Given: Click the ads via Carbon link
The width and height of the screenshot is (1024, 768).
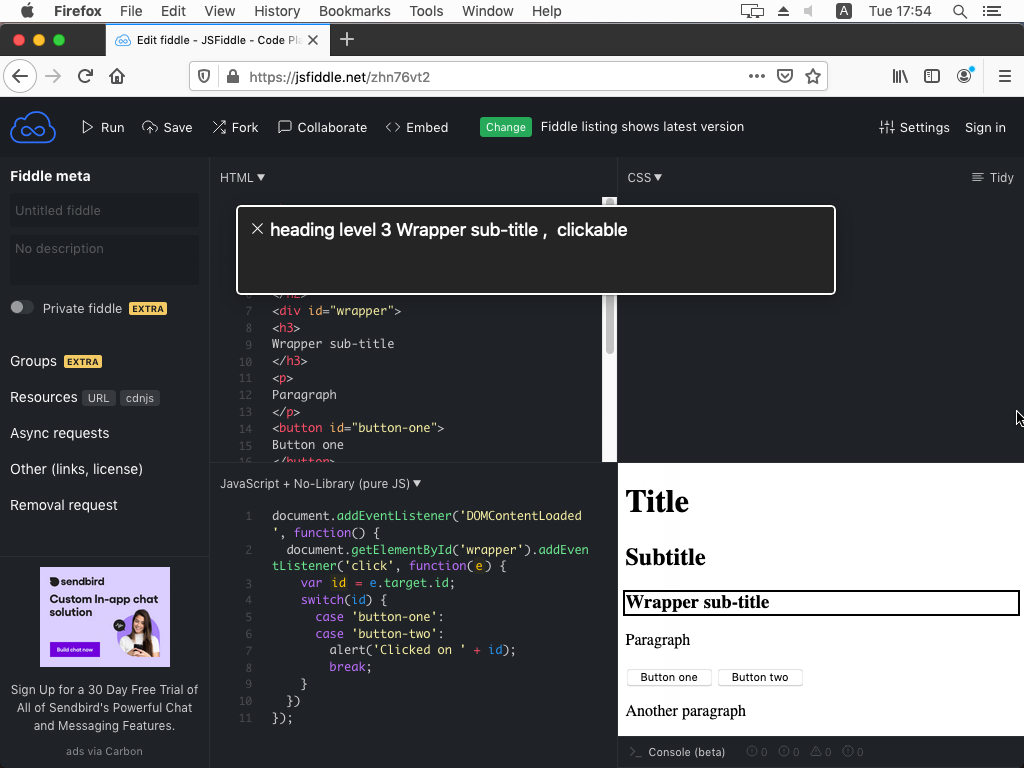Looking at the screenshot, I should (x=104, y=751).
